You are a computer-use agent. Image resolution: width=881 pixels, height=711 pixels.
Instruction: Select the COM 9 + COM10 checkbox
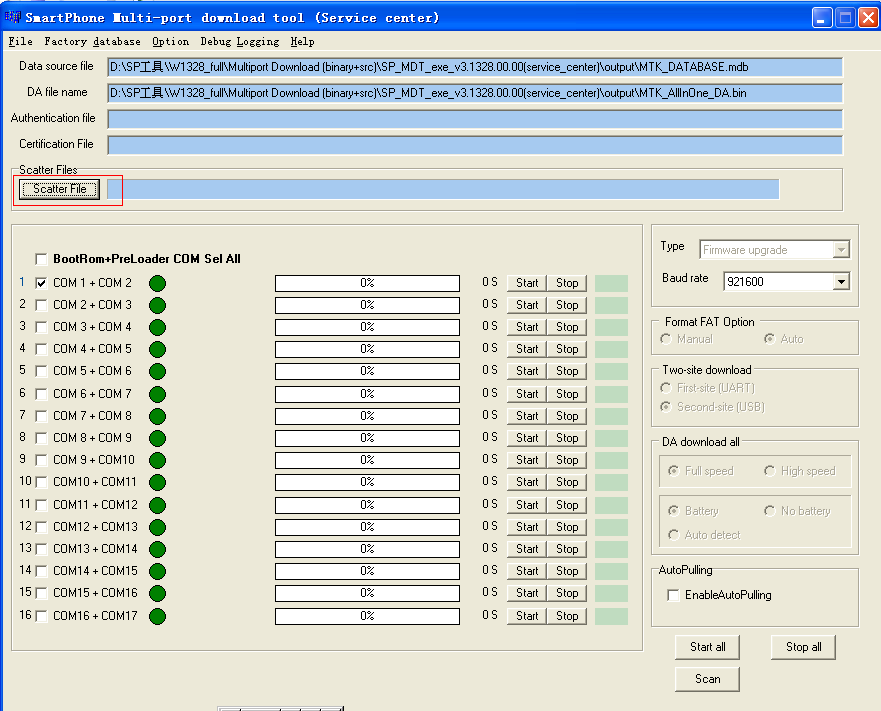tap(41, 460)
